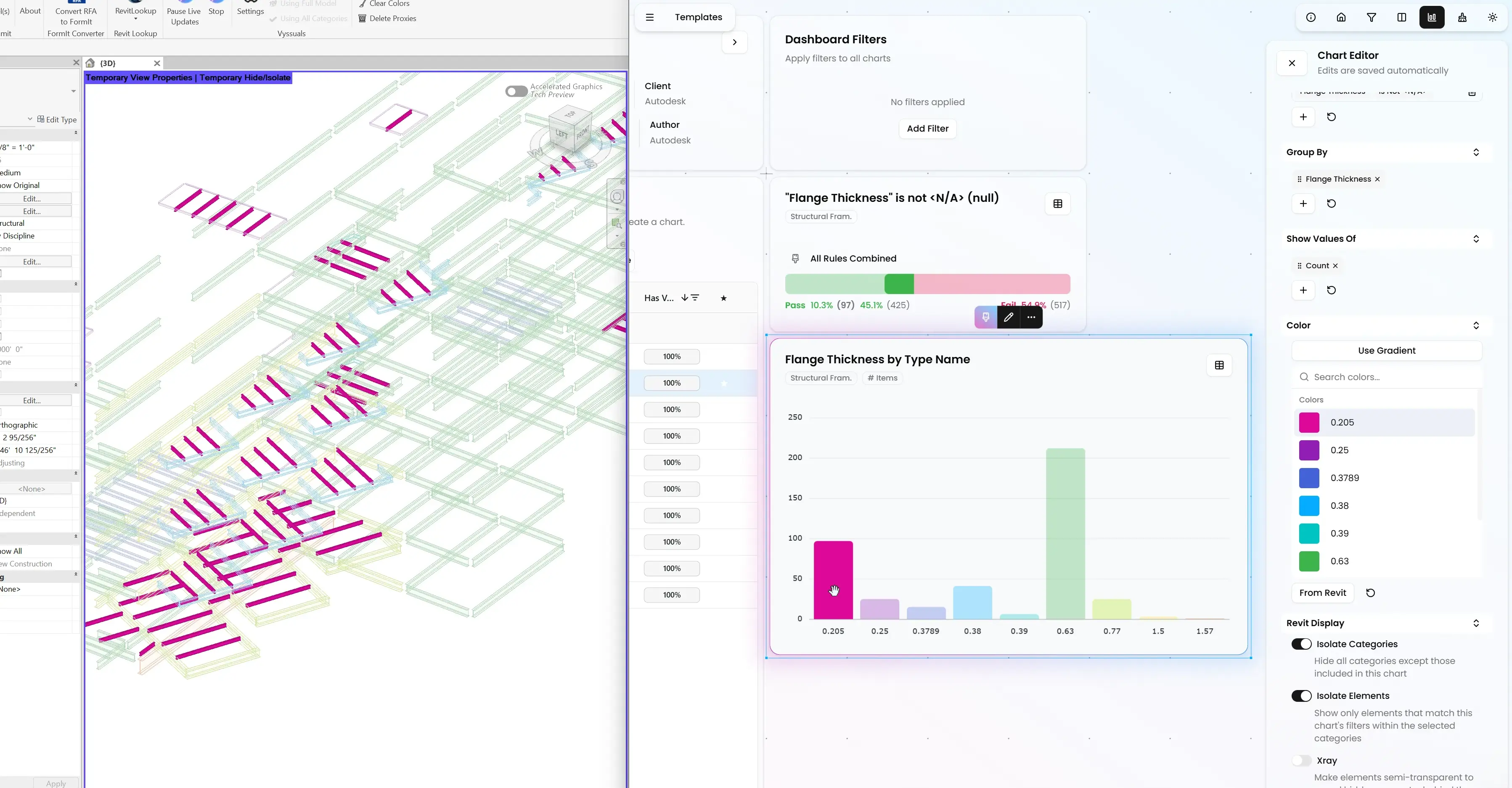The height and width of the screenshot is (788, 1512).
Task: Toggle the light theme sun icon
Action: click(1493, 18)
